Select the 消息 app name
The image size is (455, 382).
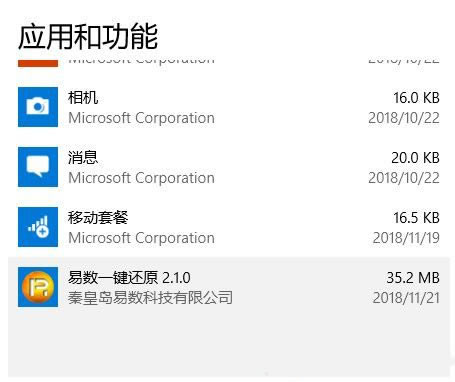tap(83, 158)
